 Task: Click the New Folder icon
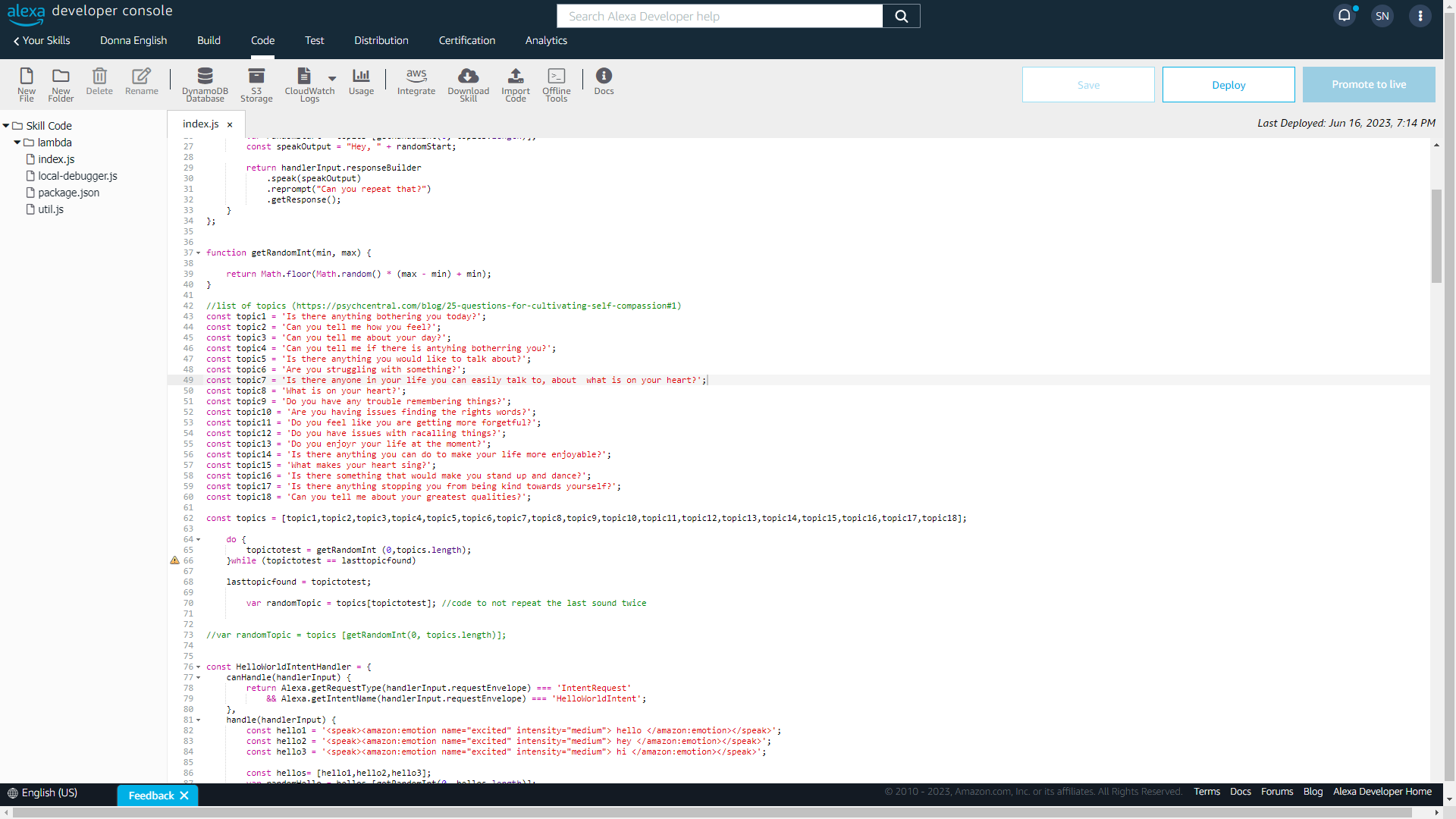coord(61,83)
